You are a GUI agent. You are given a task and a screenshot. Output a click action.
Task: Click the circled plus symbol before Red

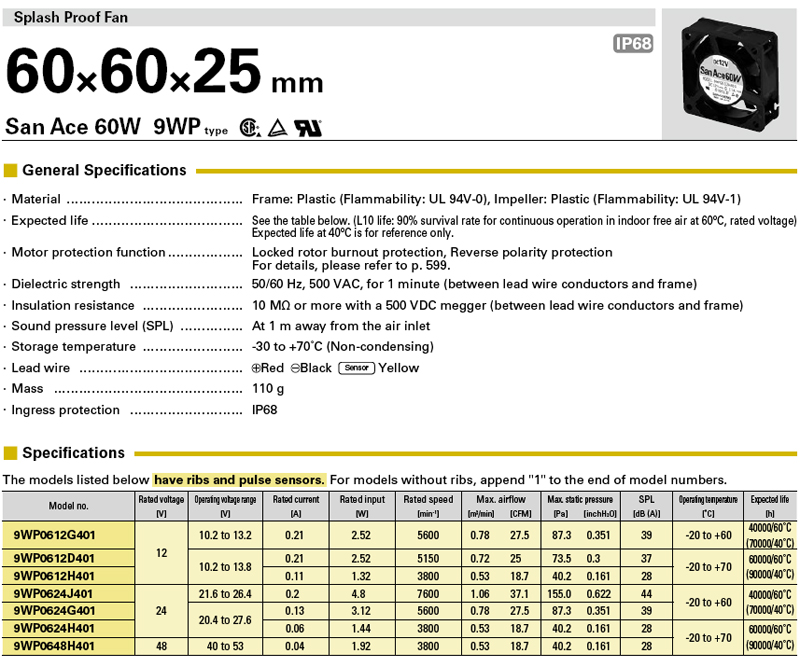pos(257,368)
